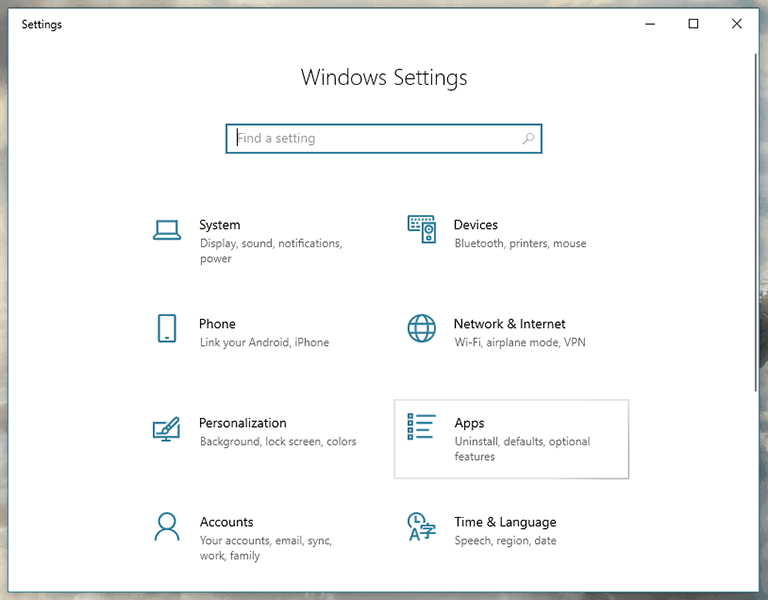Viewport: 768px width, 600px height.
Task: Click the vertical scrollbar thumb
Action: [755, 222]
